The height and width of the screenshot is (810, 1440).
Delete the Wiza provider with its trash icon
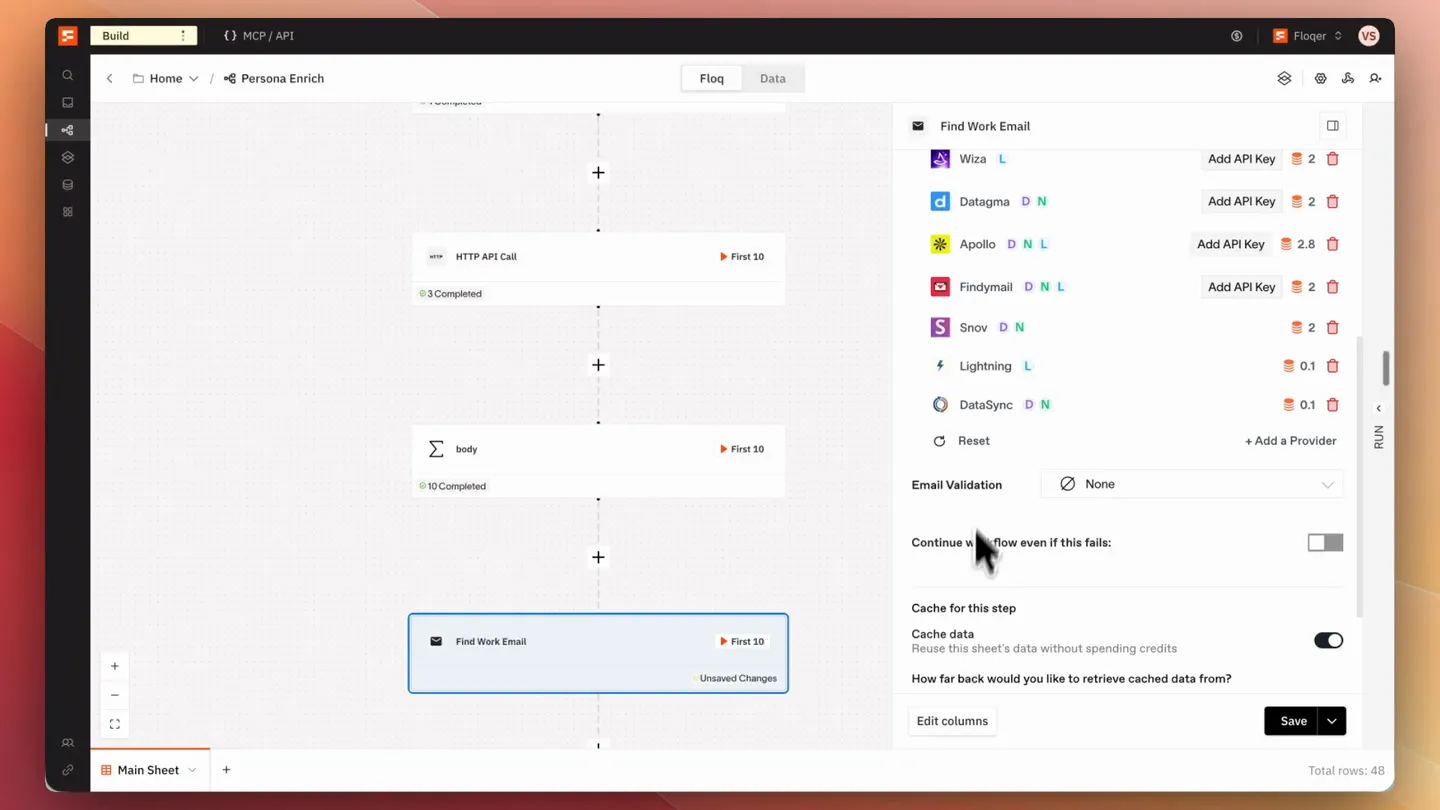click(1332, 159)
